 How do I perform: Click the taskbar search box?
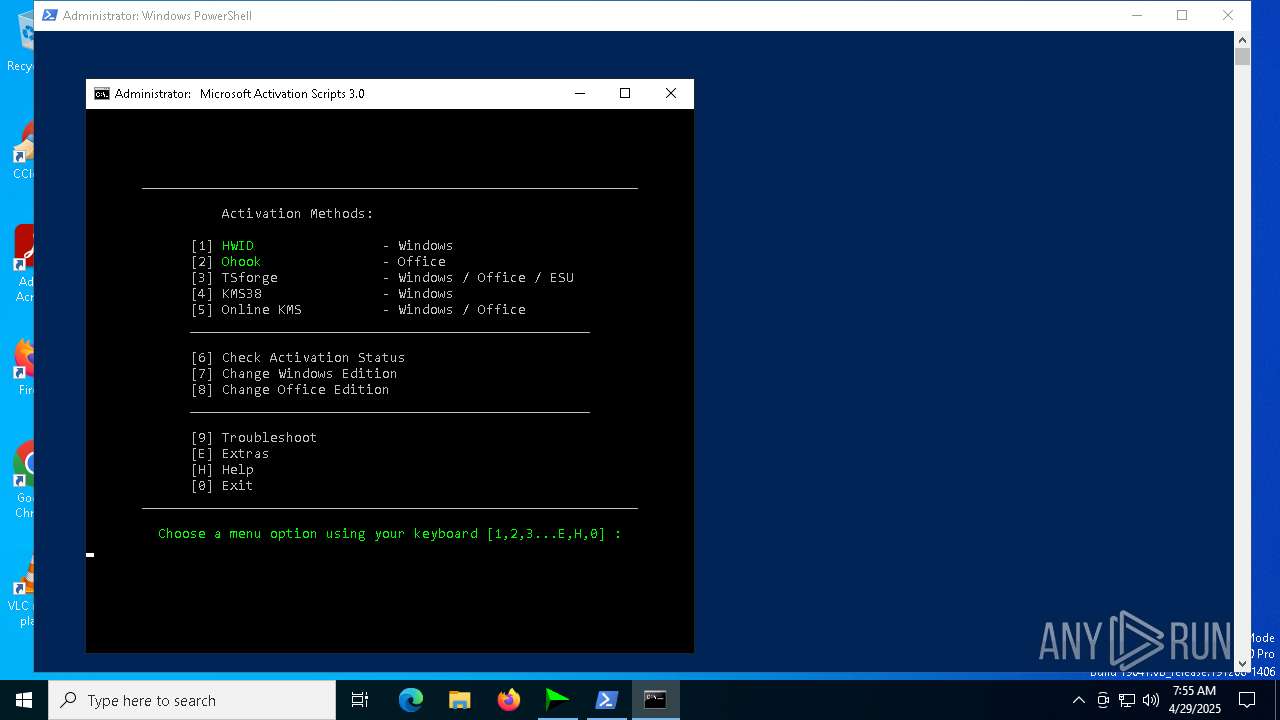192,700
